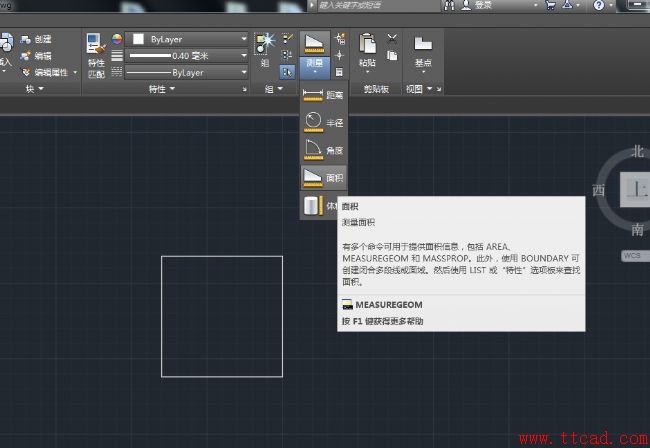Open the ByLayer object color dropdown
Screen dimensions: 650x448
[x=244, y=39]
